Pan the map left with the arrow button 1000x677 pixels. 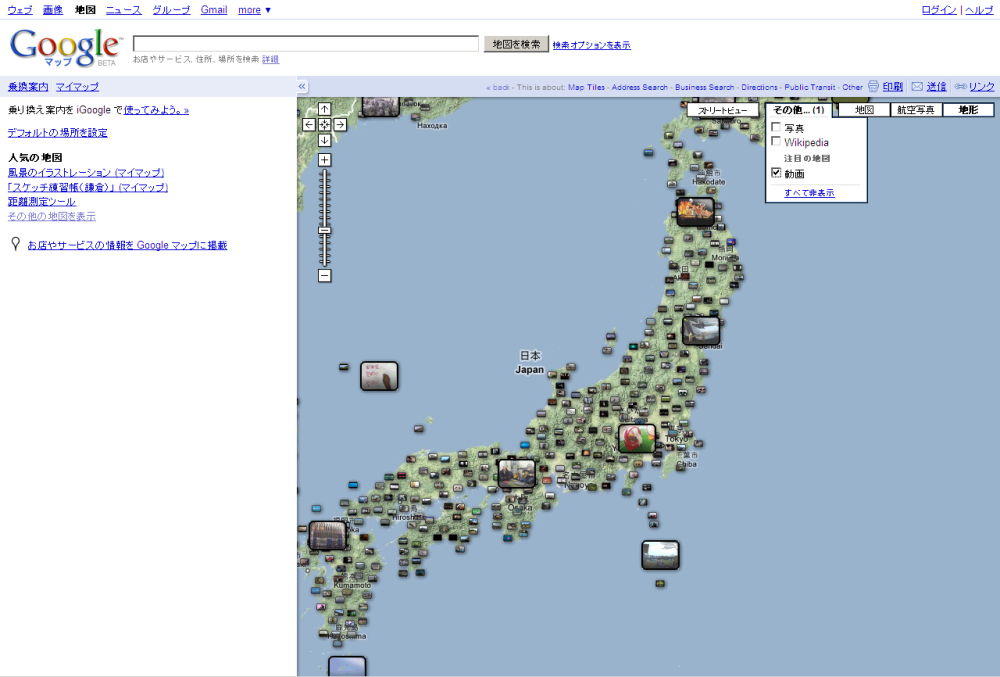tap(309, 125)
